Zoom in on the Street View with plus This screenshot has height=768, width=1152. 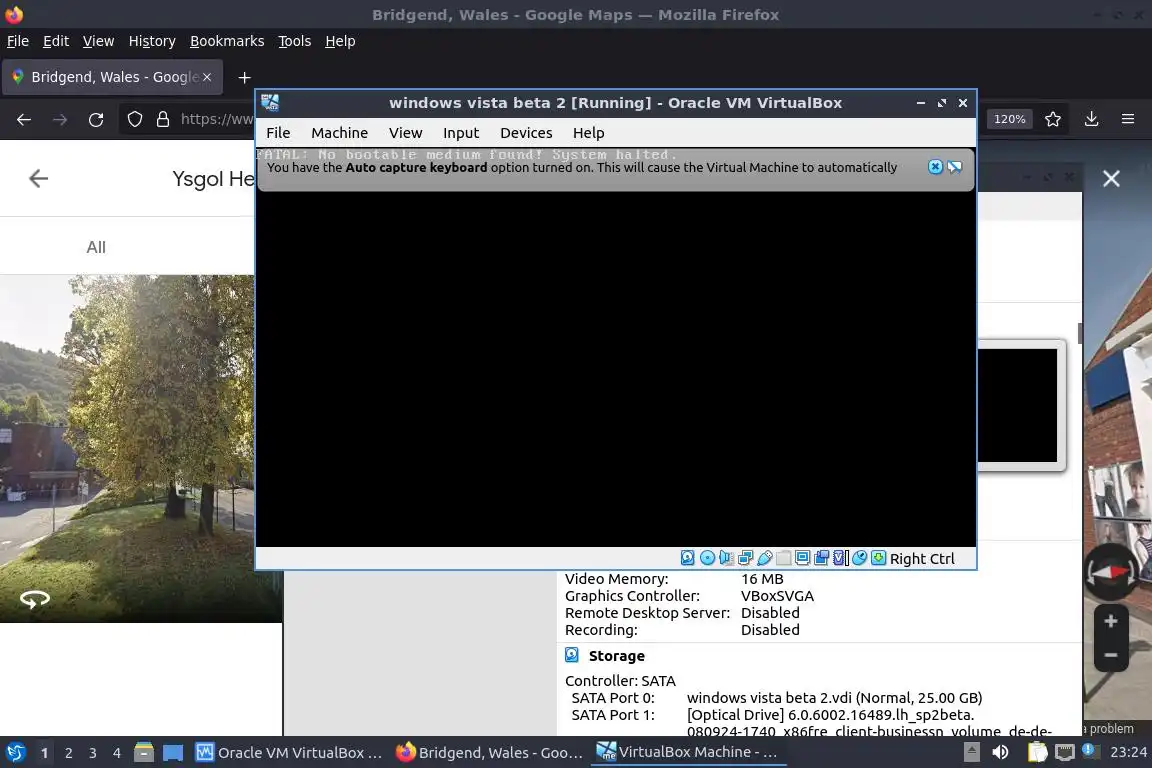1111,621
